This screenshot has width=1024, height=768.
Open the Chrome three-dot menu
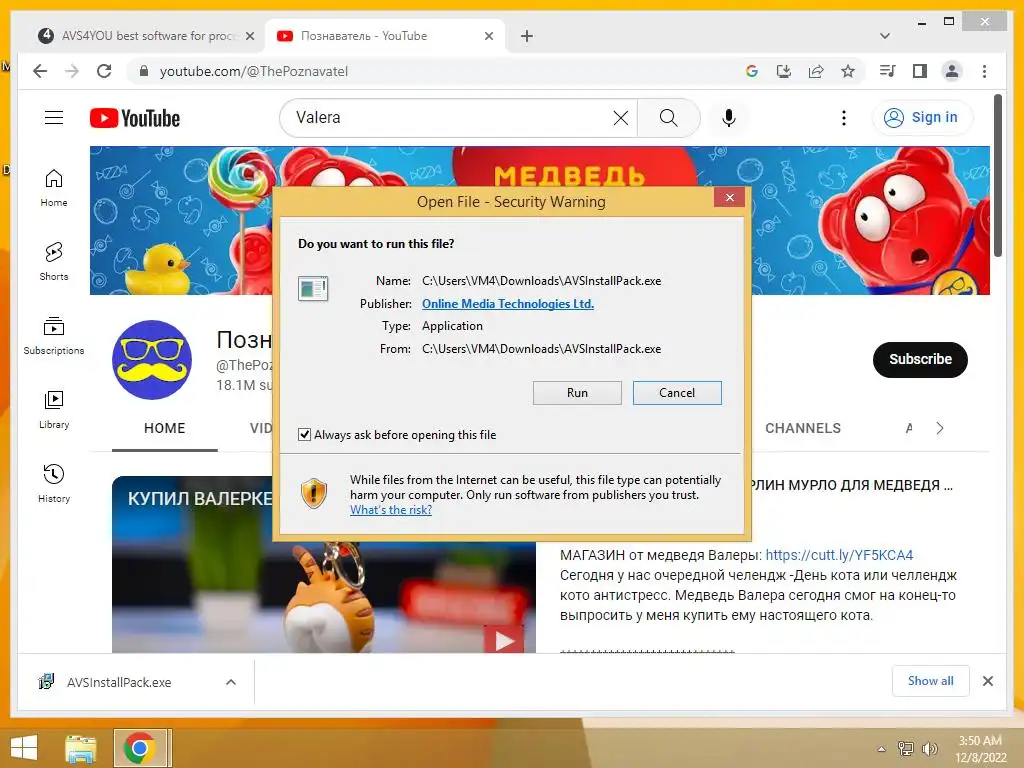pos(984,71)
